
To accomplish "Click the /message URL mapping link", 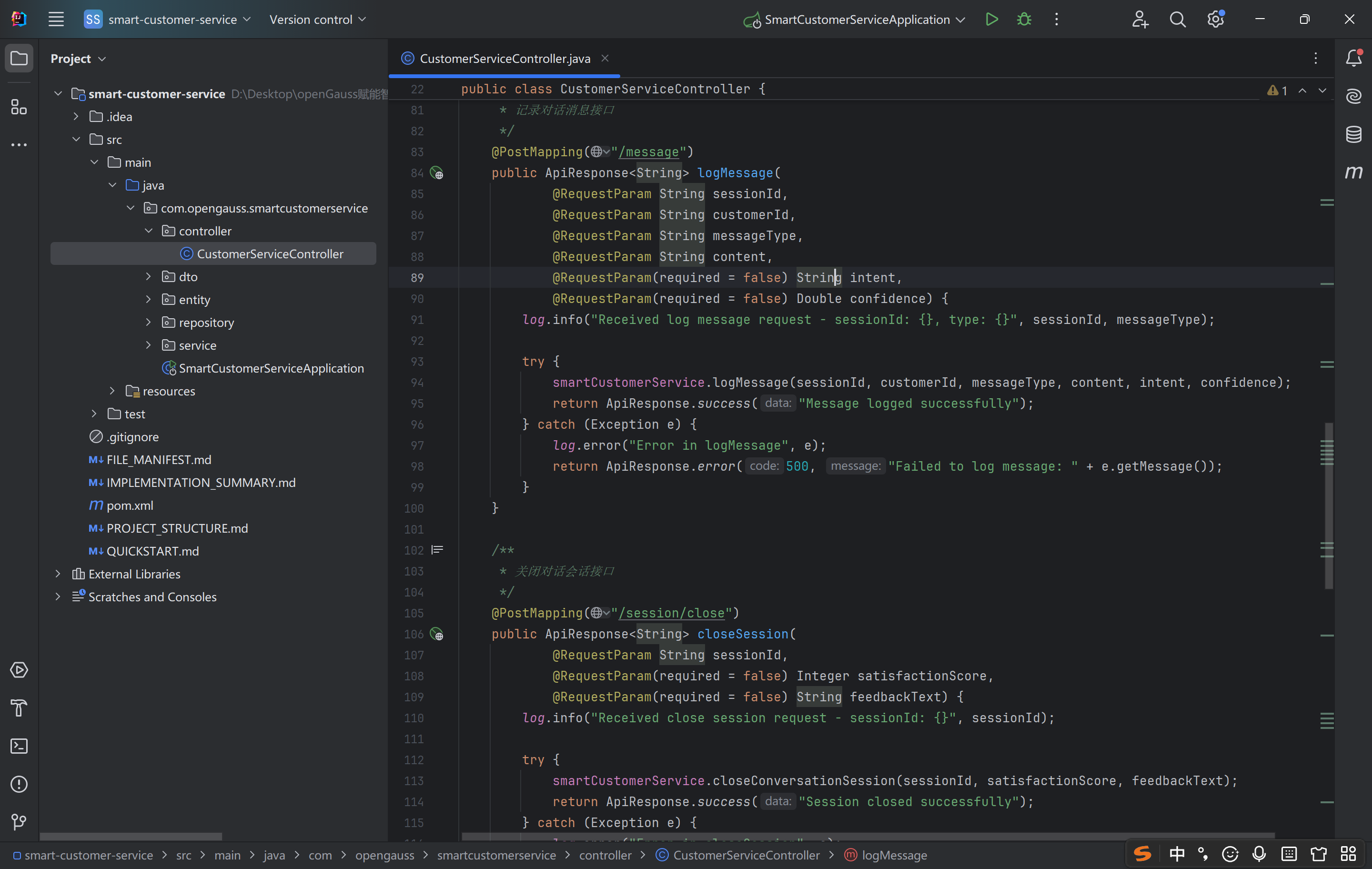I will point(649,152).
